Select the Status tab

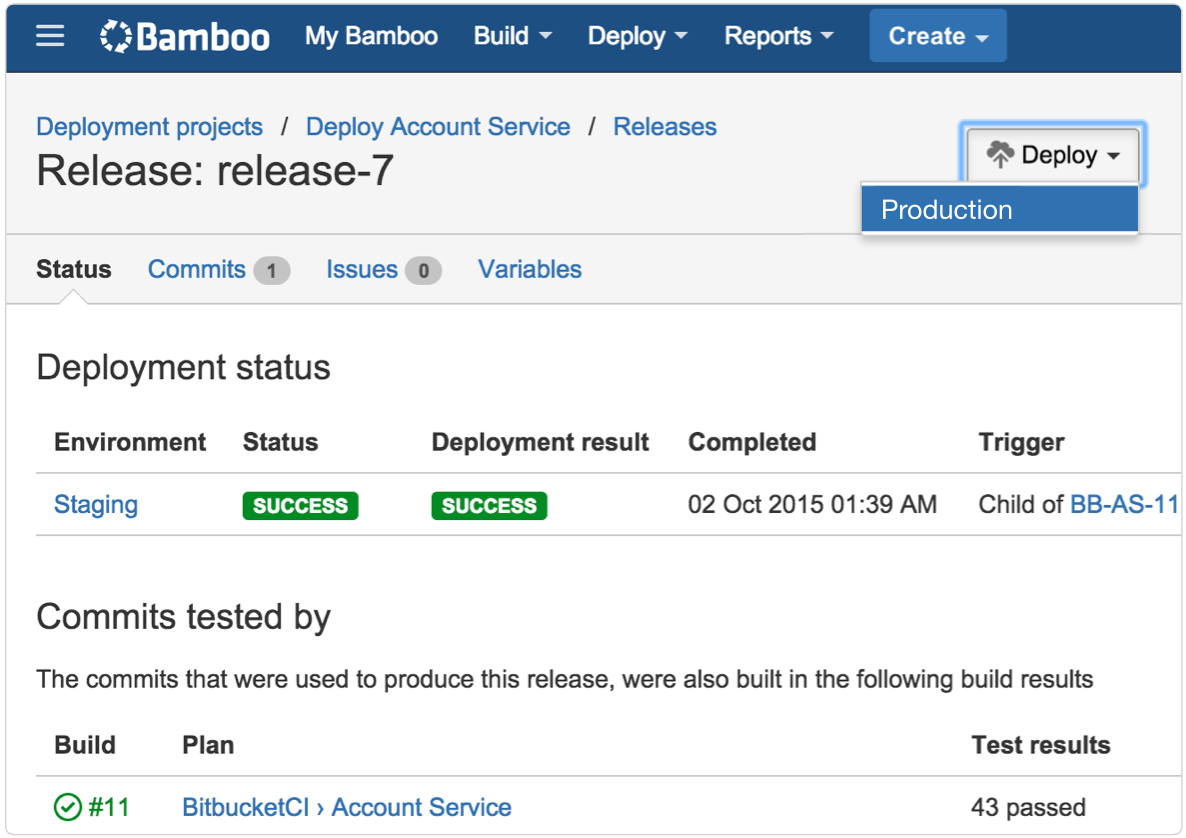pos(74,270)
